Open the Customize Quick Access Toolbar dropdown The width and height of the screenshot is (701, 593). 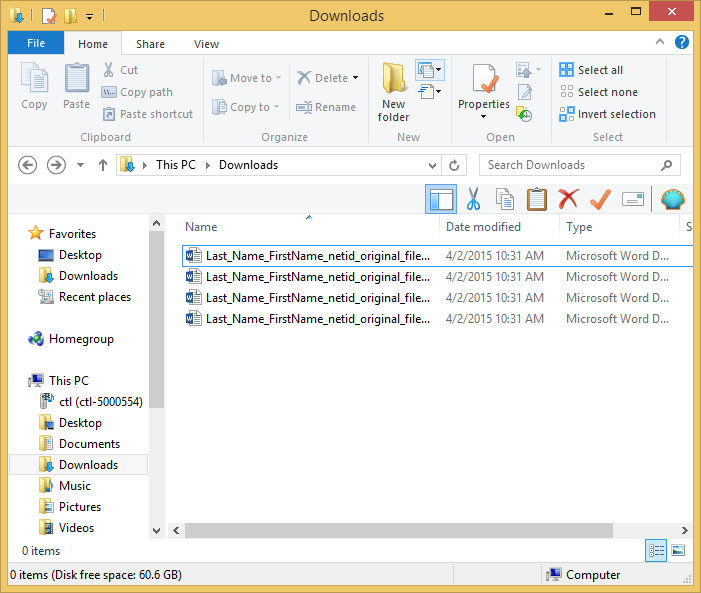click(90, 17)
